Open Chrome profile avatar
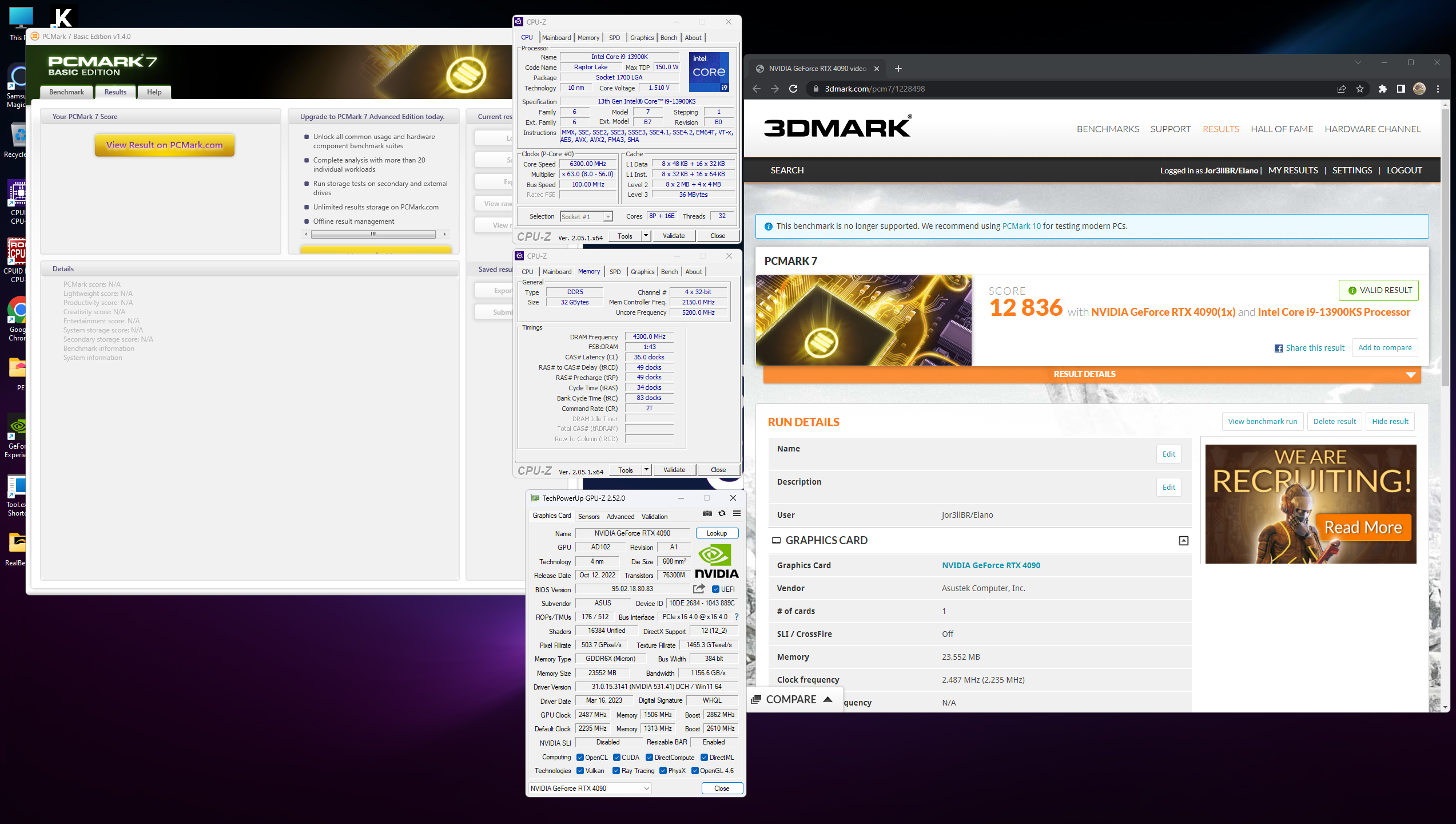Viewport: 1456px width, 824px height. click(1419, 89)
